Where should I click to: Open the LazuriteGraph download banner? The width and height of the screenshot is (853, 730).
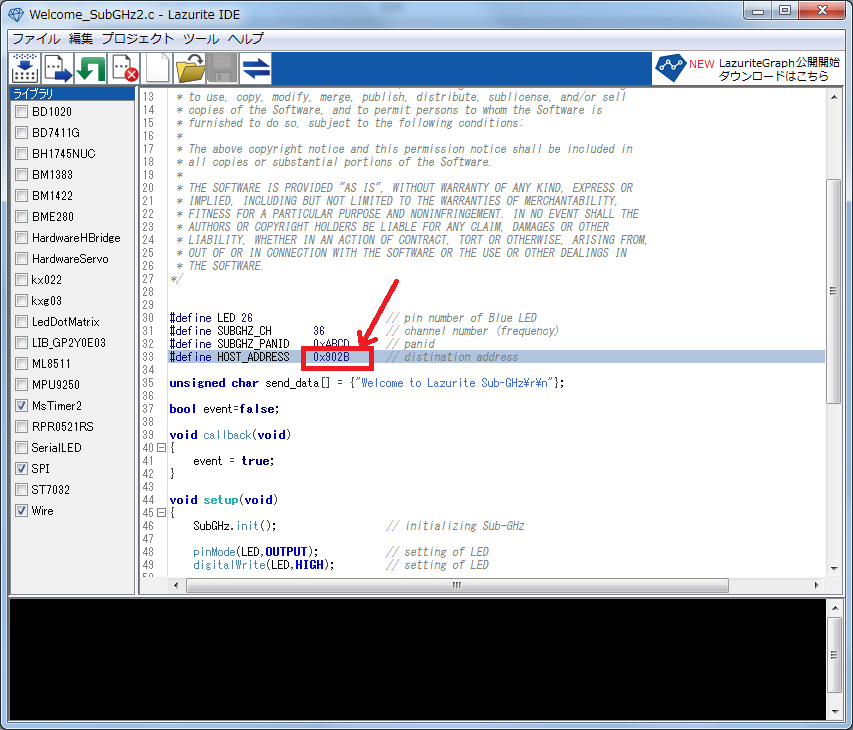click(748, 69)
